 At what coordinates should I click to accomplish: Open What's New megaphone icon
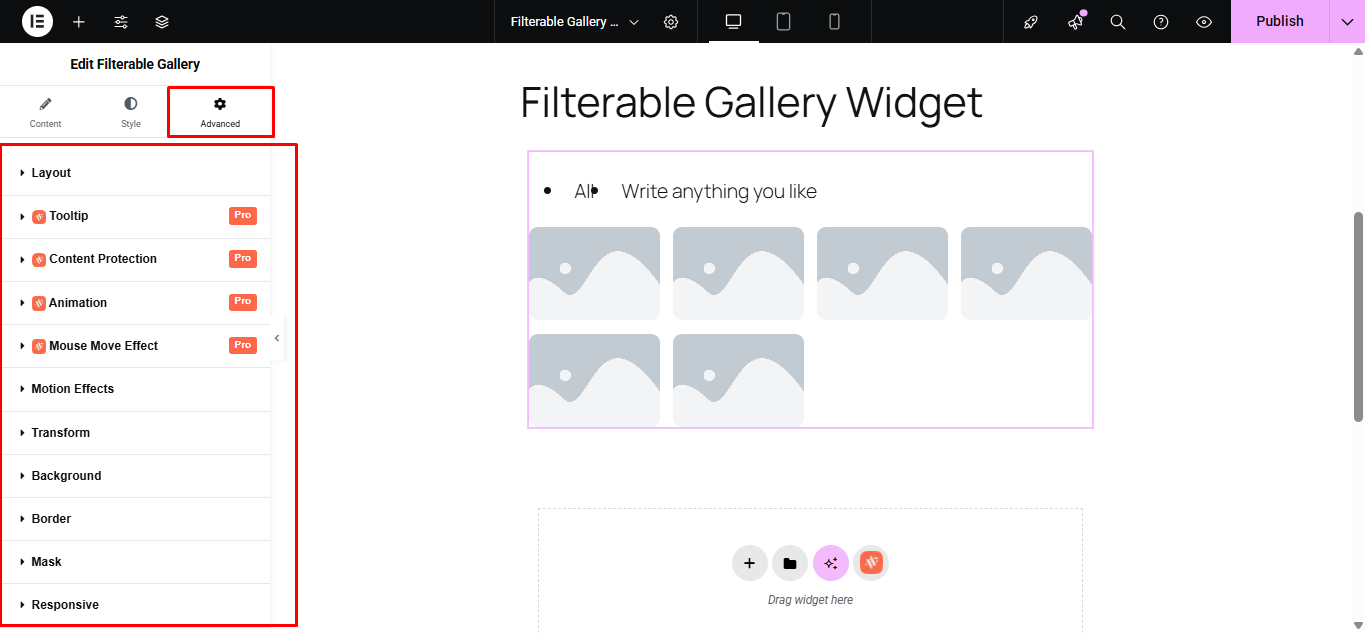coord(1075,21)
